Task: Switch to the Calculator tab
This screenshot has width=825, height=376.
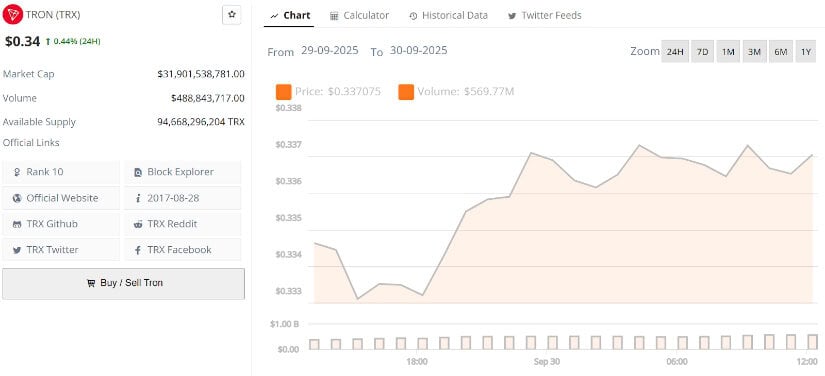Action: click(x=359, y=16)
